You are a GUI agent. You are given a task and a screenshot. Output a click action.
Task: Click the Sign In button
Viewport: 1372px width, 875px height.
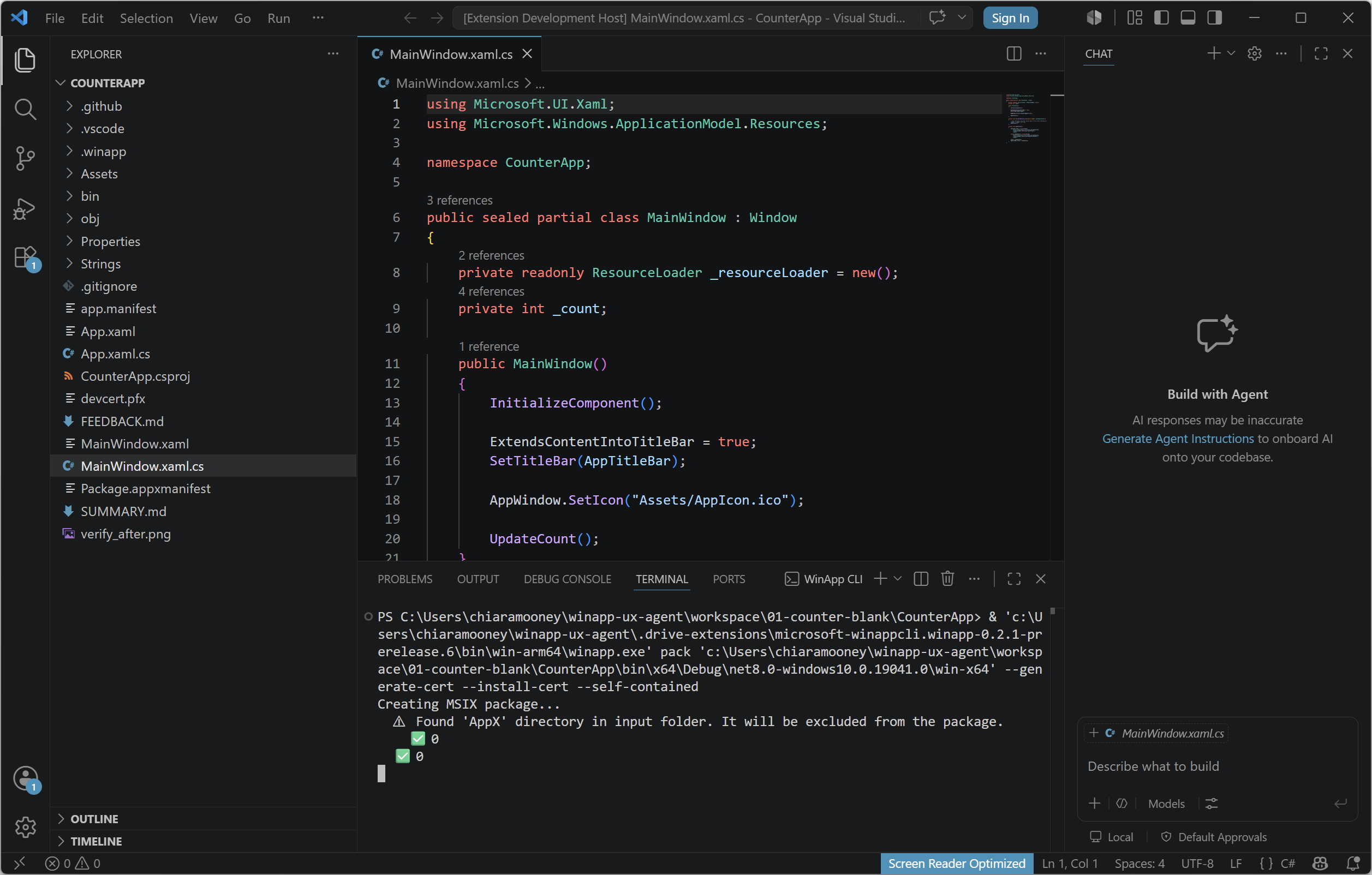pyautogui.click(x=1010, y=17)
